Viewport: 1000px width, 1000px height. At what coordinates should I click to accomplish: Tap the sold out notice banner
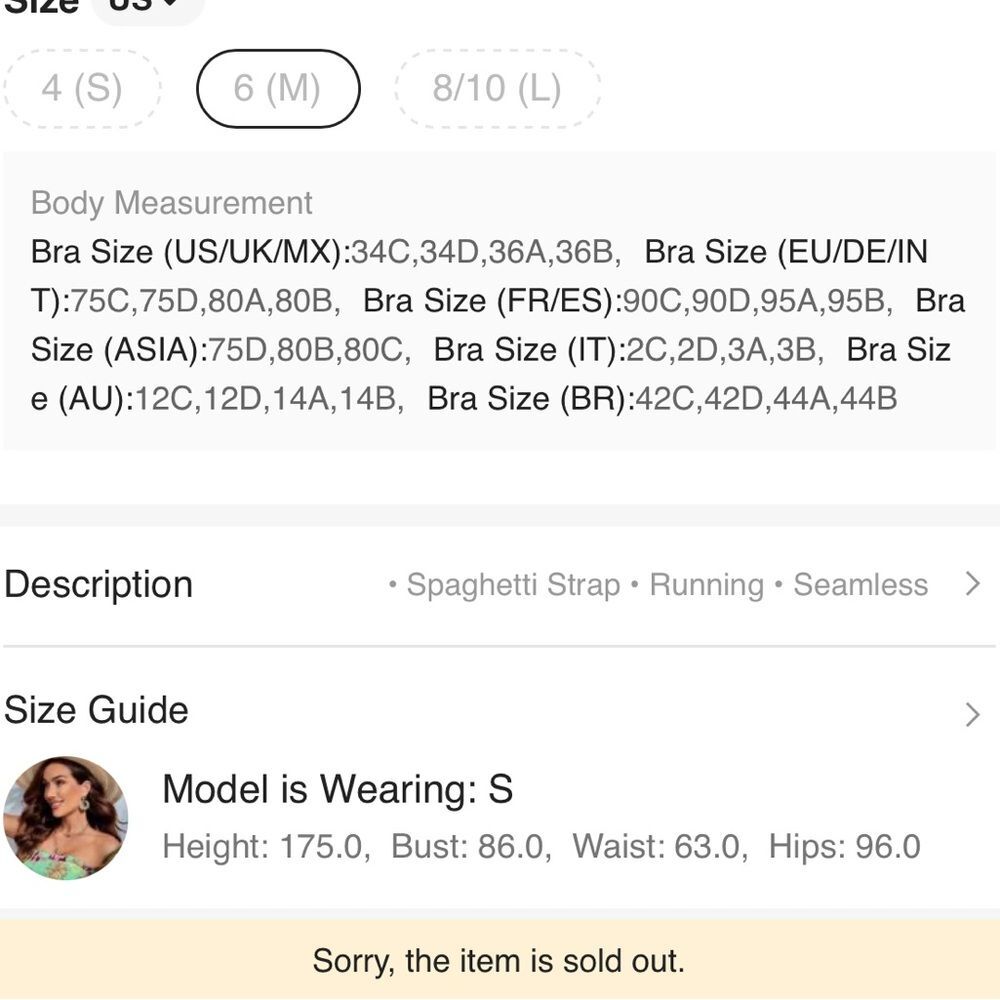(500, 960)
